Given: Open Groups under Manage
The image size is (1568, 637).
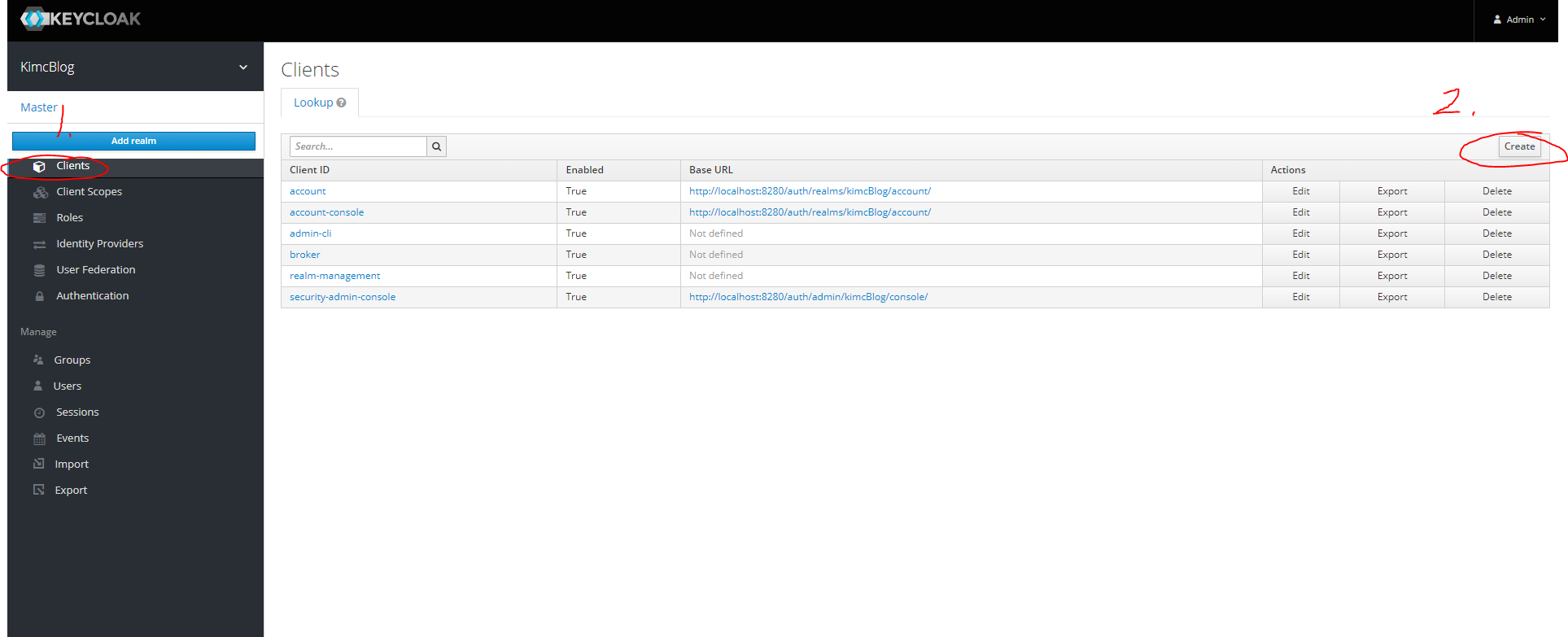Looking at the screenshot, I should [x=72, y=360].
